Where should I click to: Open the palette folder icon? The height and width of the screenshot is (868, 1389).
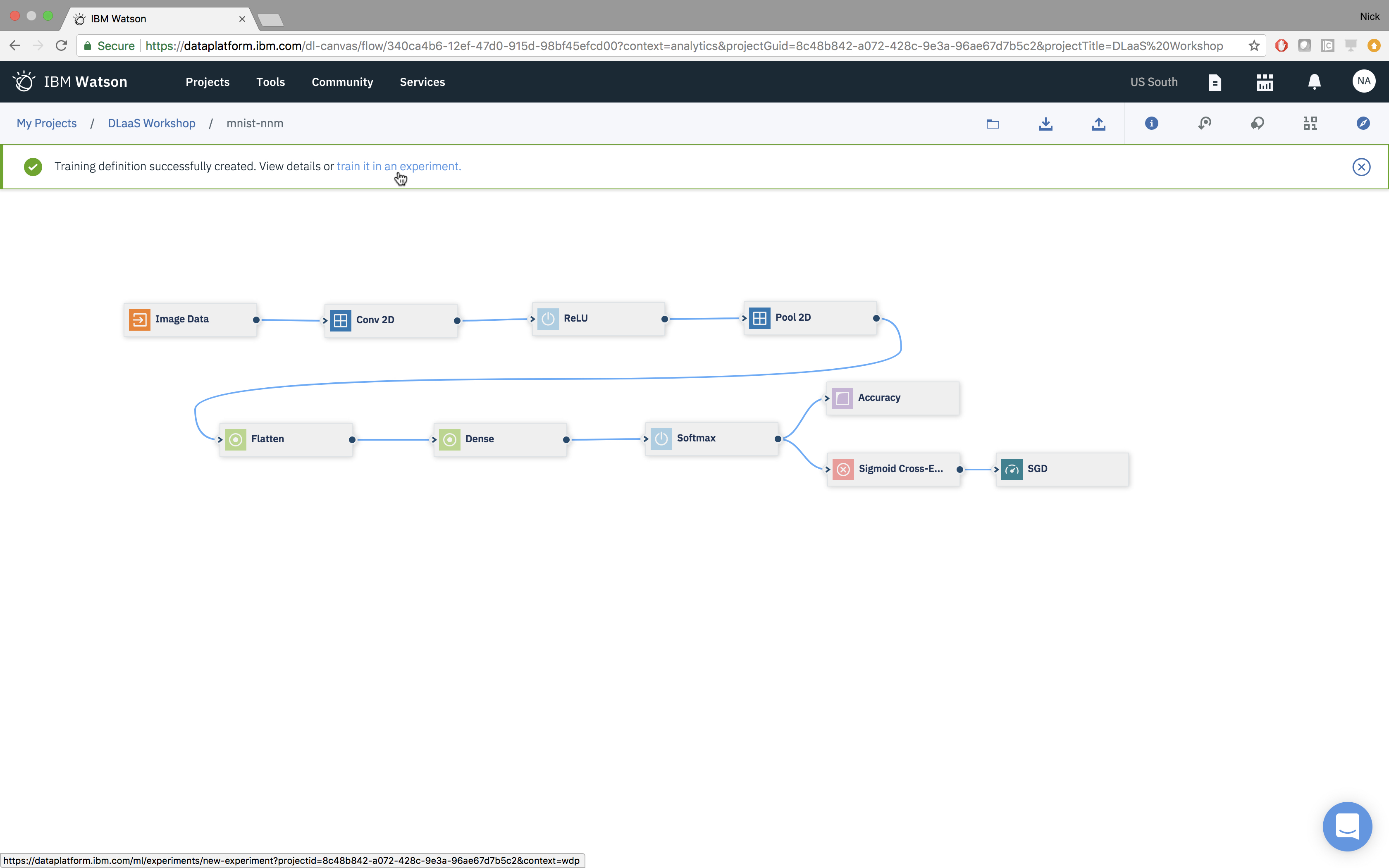point(993,124)
